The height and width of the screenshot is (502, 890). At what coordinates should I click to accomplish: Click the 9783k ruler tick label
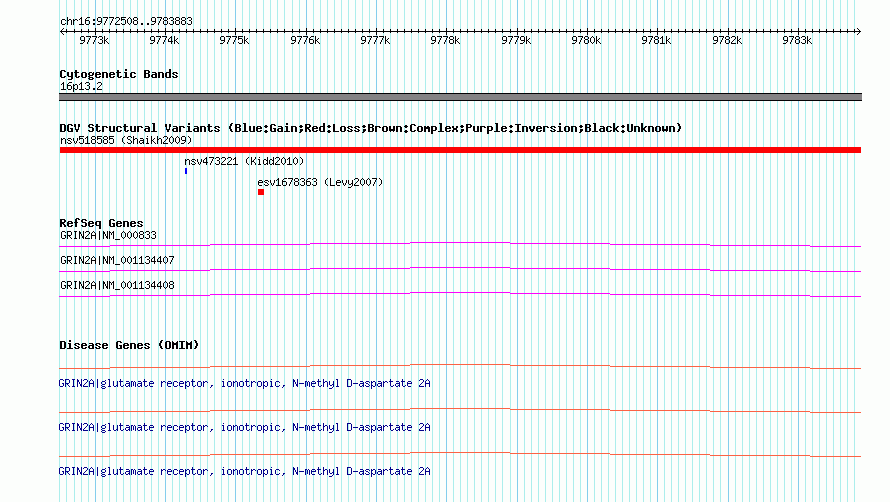pos(797,40)
